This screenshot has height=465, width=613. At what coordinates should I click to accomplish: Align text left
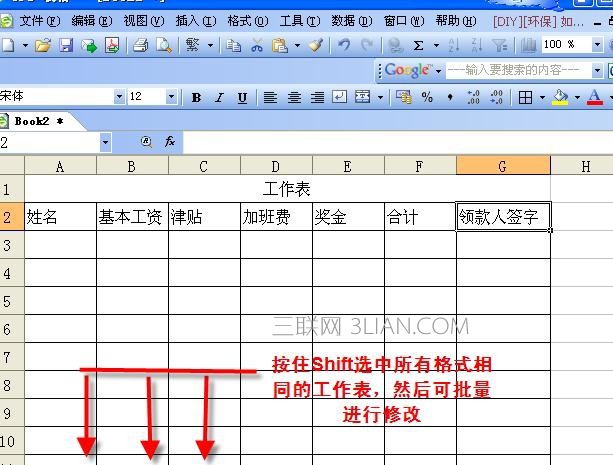[270, 97]
